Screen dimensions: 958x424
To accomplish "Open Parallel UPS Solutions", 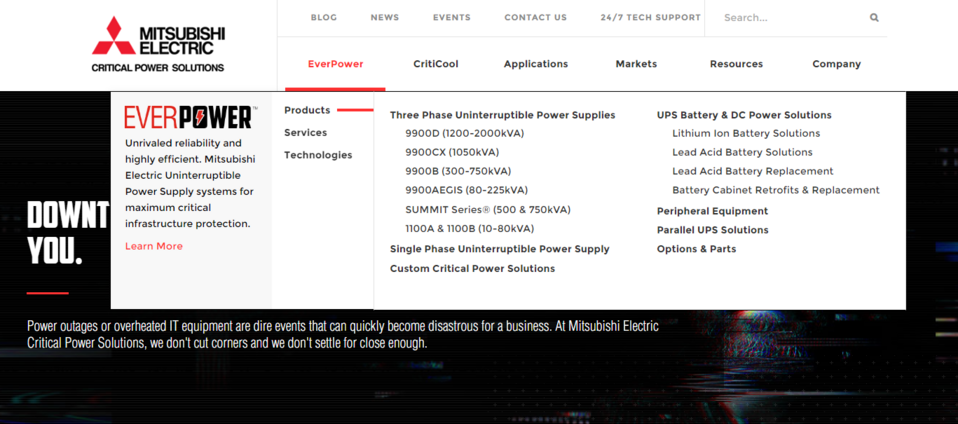I will 712,230.
